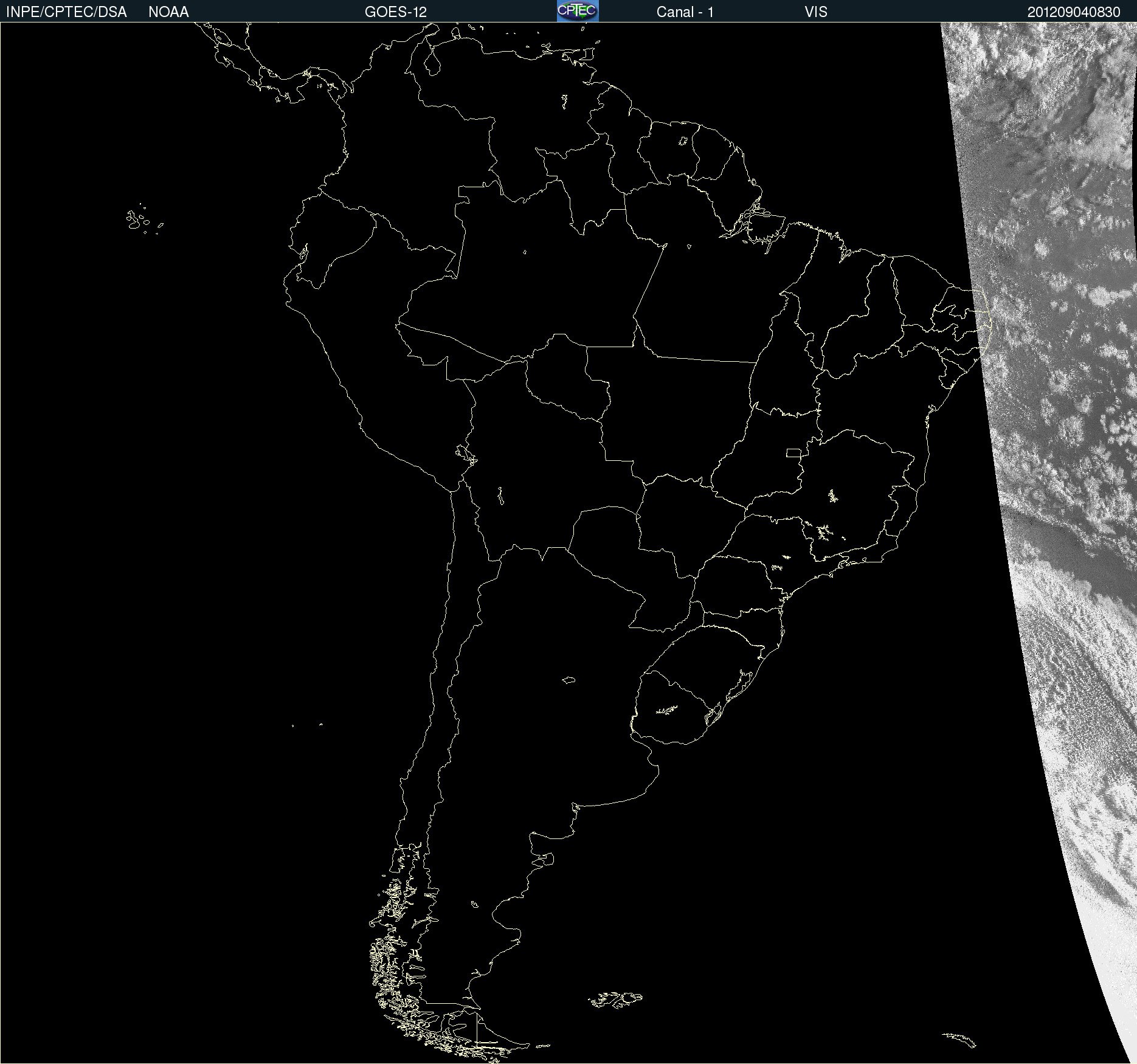Click the Canal - 1 label
This screenshot has width=1137, height=1064.
click(x=685, y=12)
